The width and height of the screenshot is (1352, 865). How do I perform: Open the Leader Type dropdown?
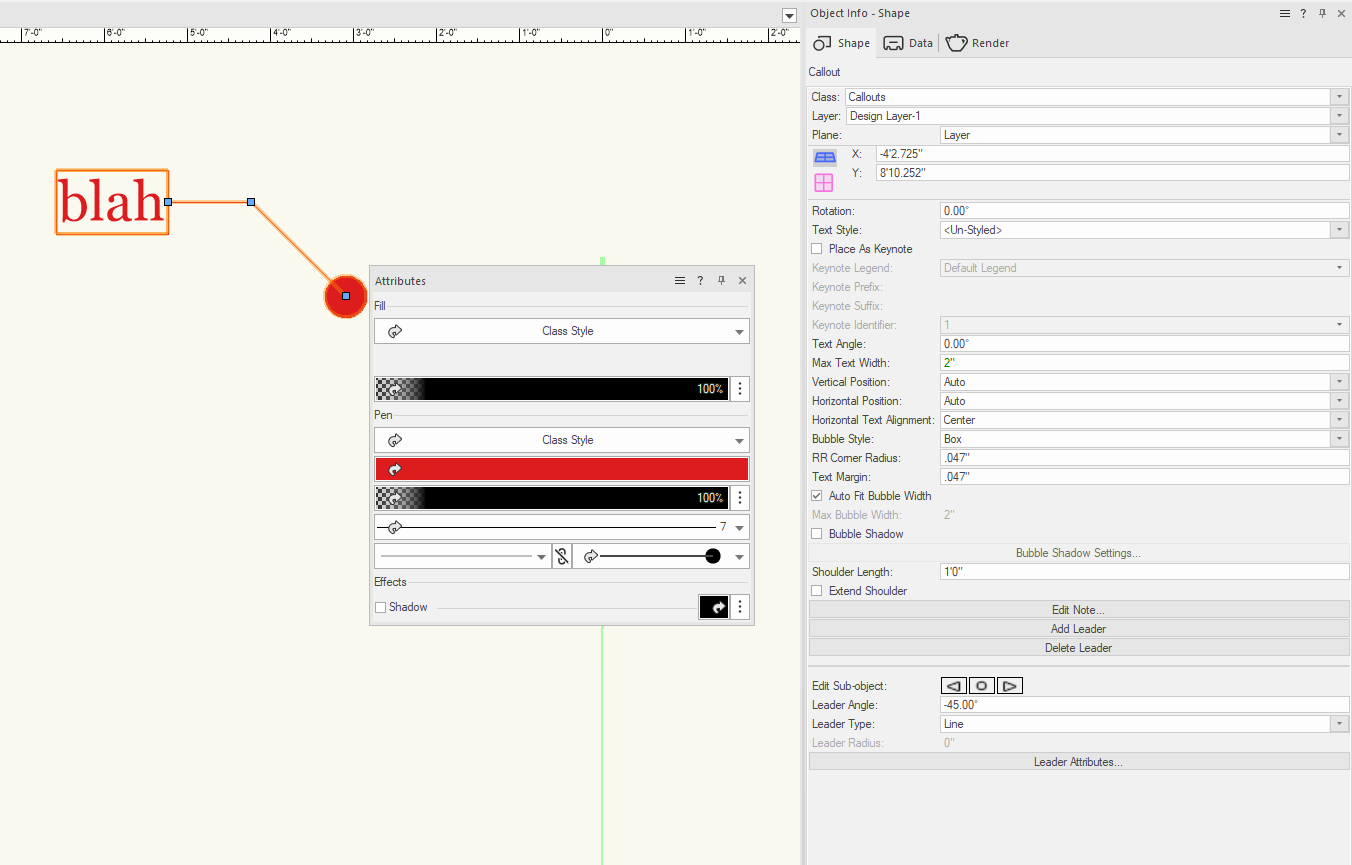tap(1145, 724)
